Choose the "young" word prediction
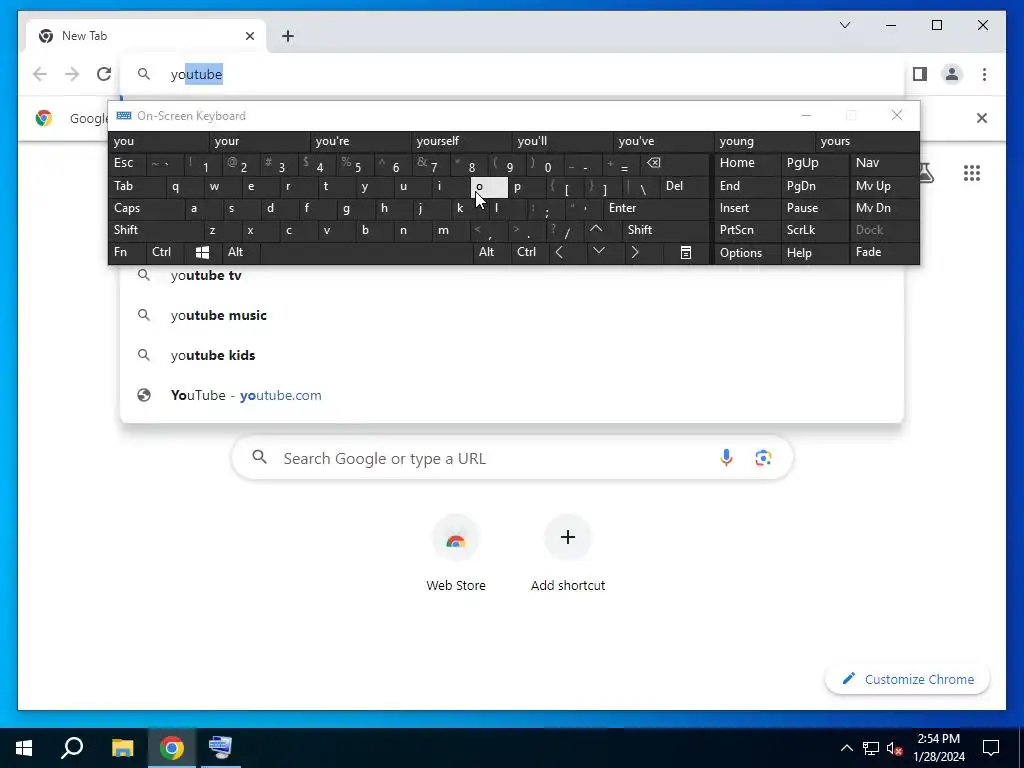 [x=765, y=141]
